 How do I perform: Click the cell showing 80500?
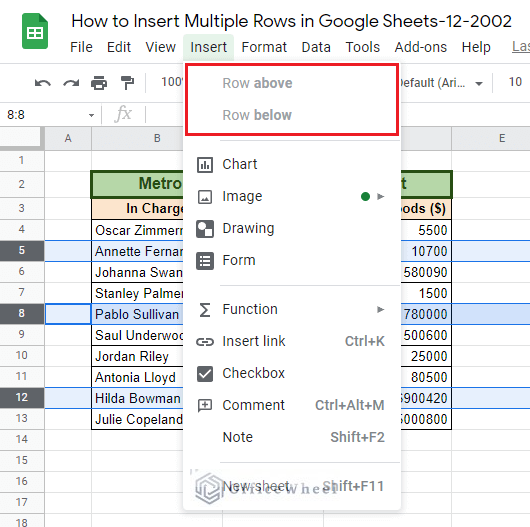[x=426, y=377]
